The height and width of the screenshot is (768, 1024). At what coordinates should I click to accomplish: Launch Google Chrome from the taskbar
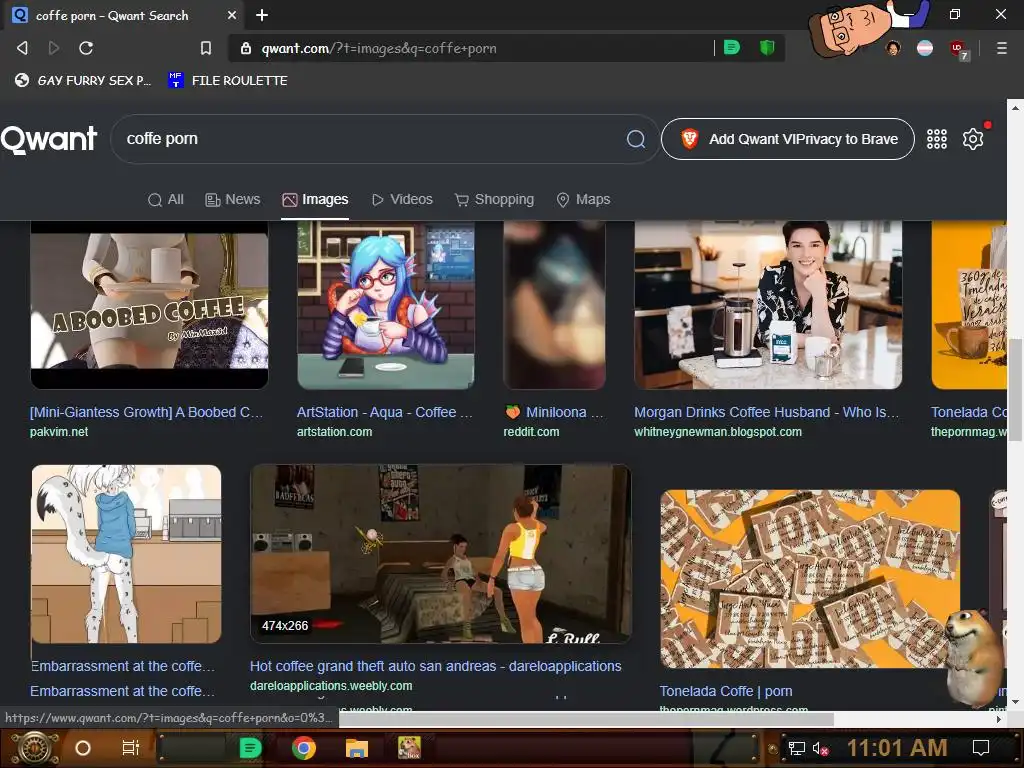pos(304,748)
